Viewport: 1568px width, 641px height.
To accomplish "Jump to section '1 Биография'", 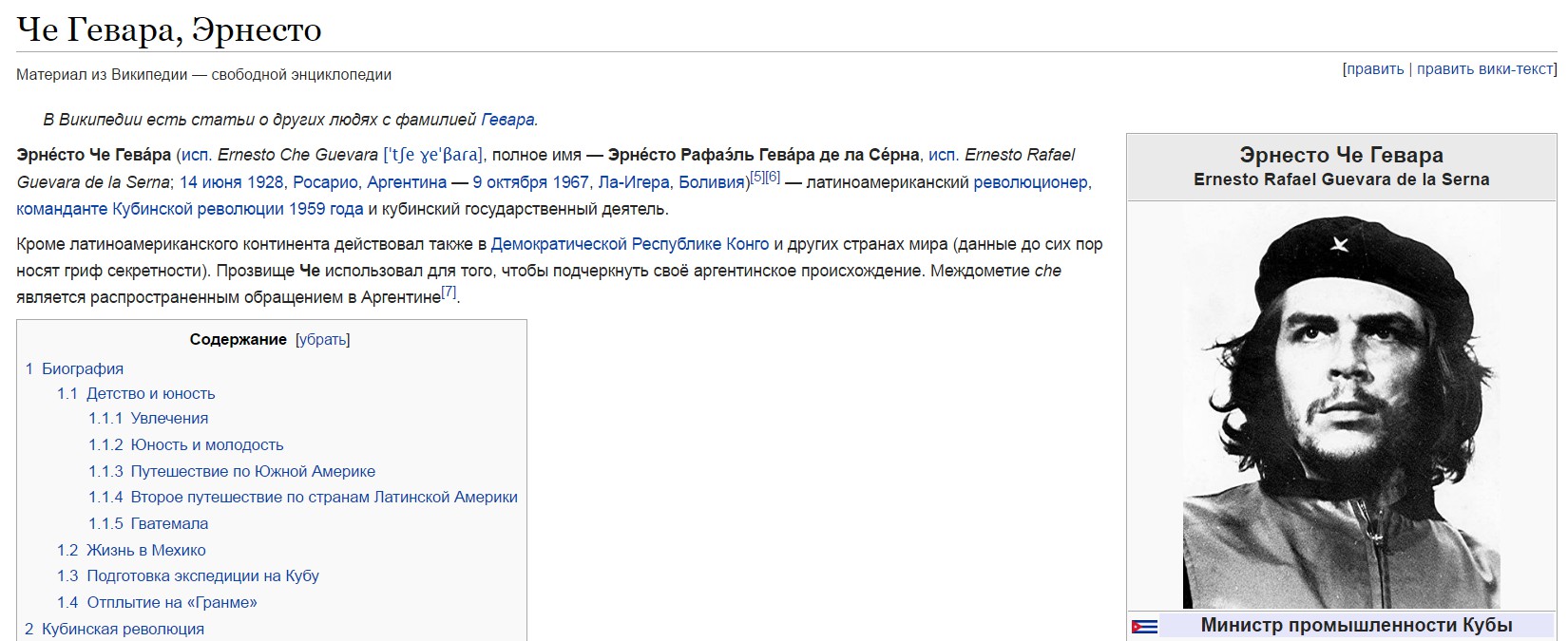I will click(x=74, y=368).
